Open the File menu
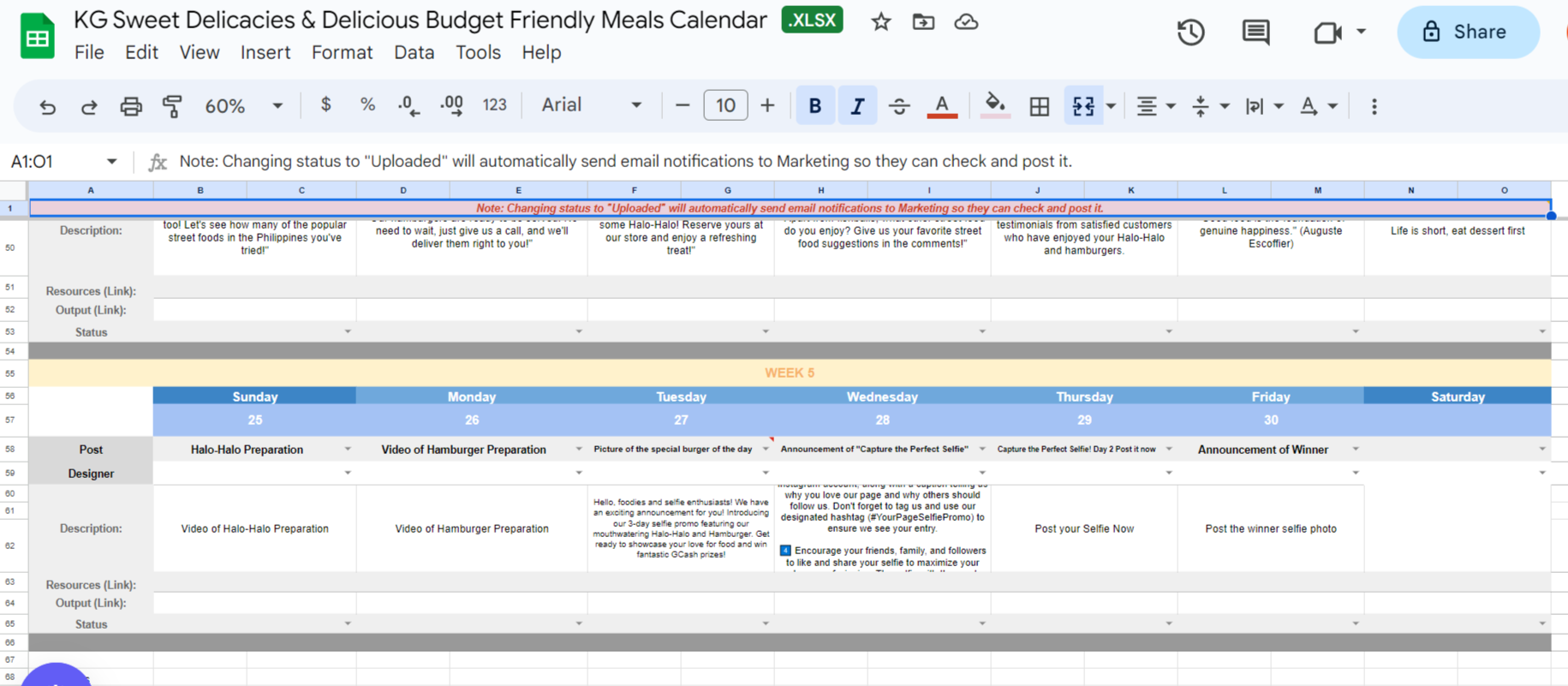The height and width of the screenshot is (686, 1568). tap(89, 52)
